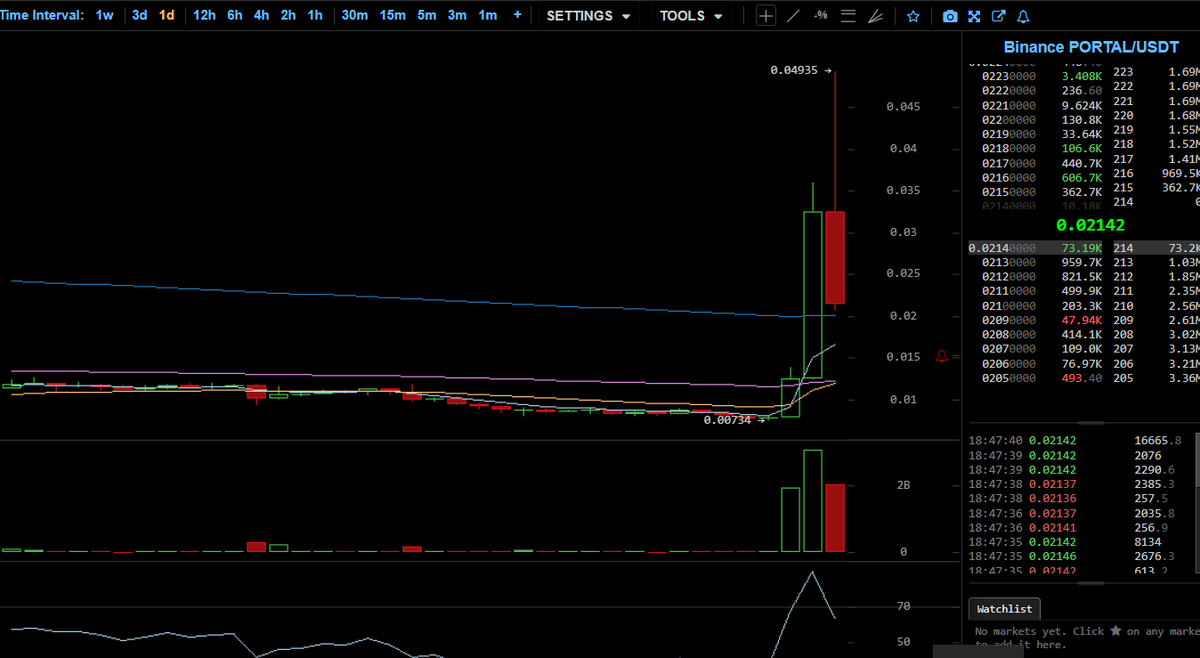Switch the time interval to 12h
The height and width of the screenshot is (658, 1200).
coord(204,15)
